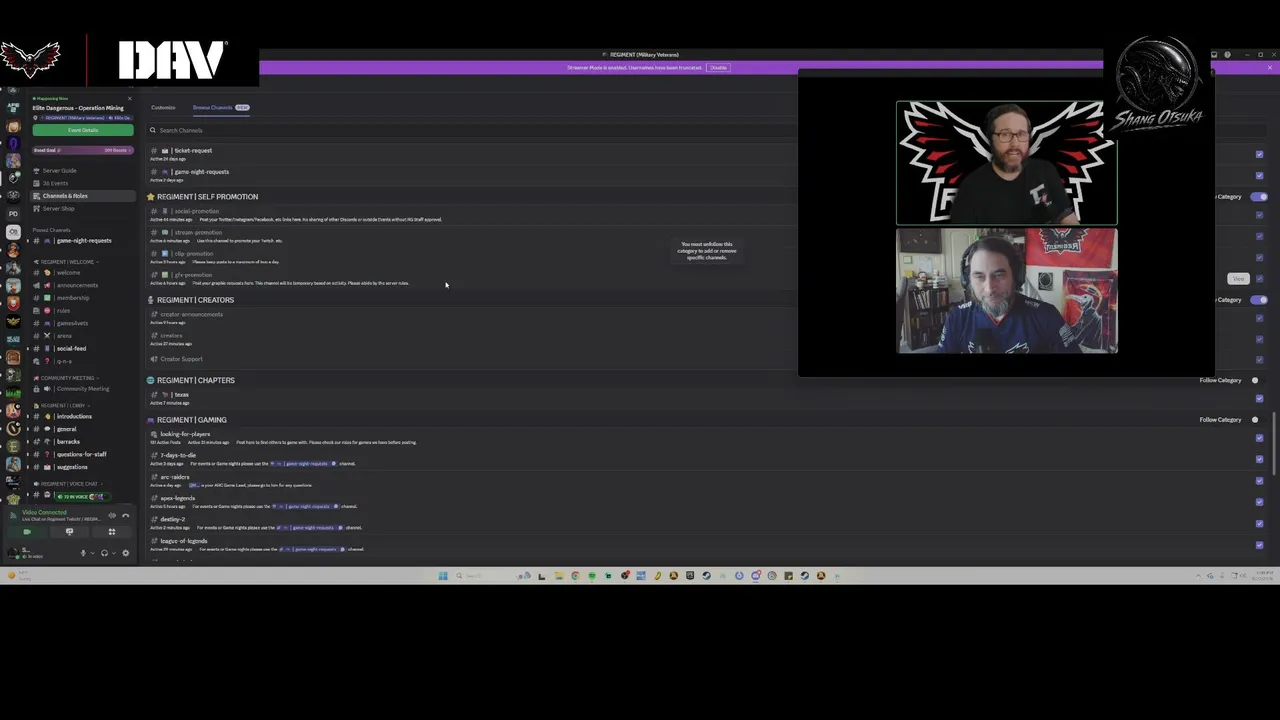Open the 36 Events list
This screenshot has height=720, width=1280.
coord(55,183)
